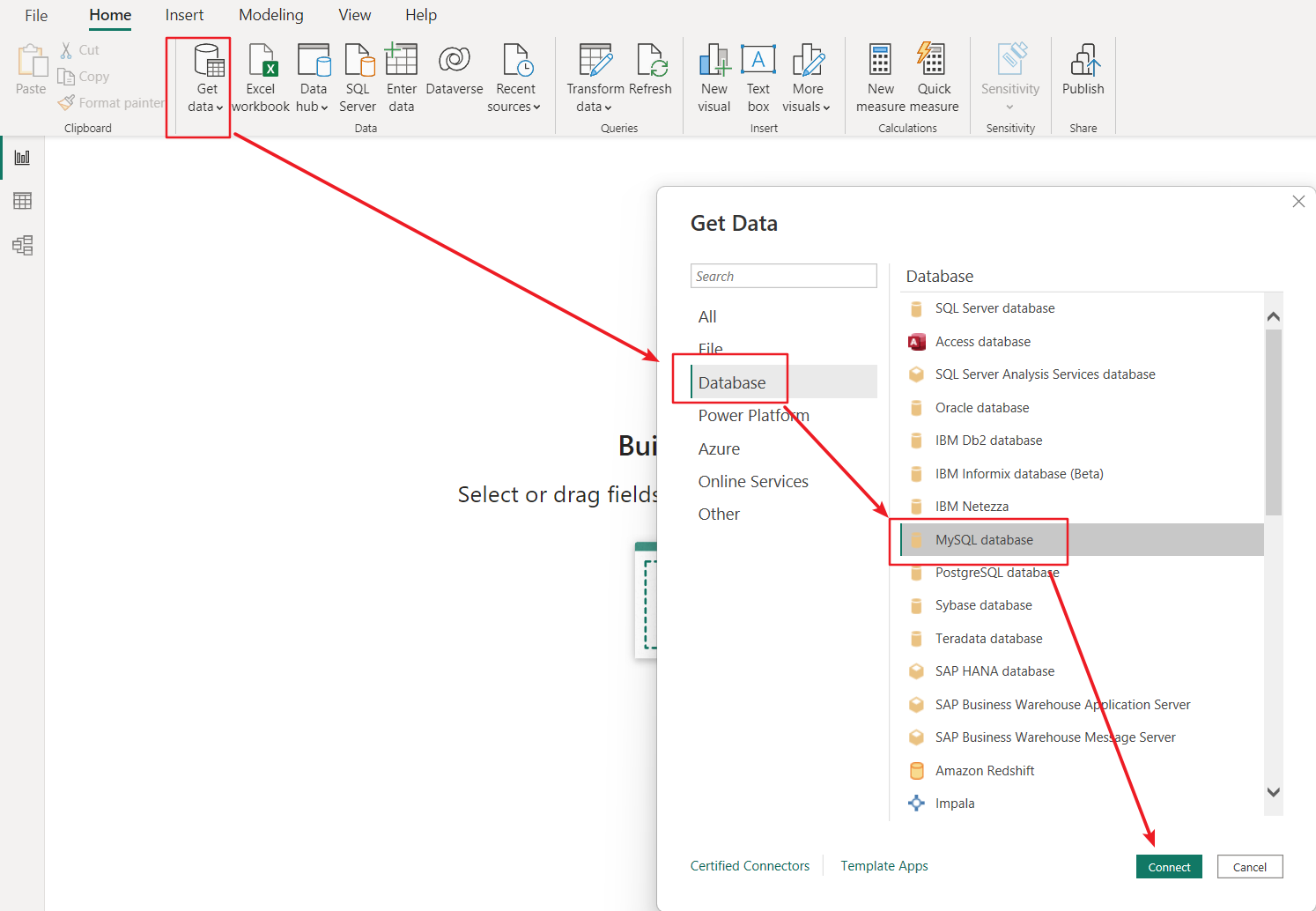This screenshot has width=1316, height=911.
Task: Switch to Data view in the sidebar
Action: point(22,201)
